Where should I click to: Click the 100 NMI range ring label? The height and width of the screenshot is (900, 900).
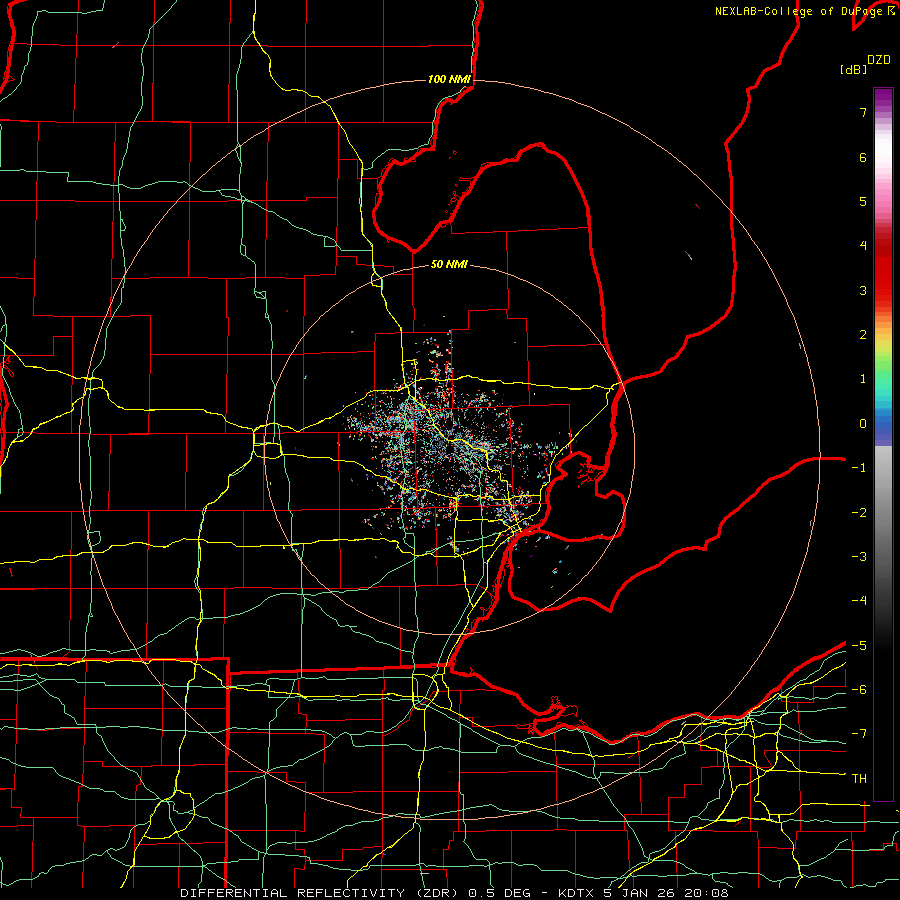449,79
